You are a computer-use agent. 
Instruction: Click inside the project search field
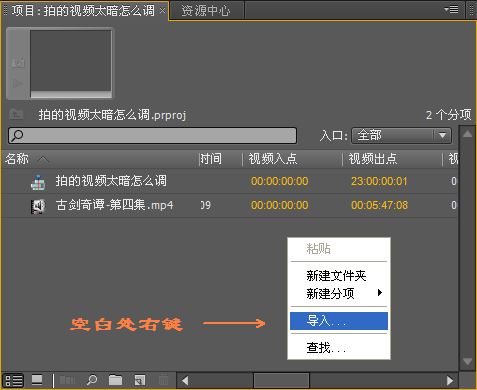pos(152,135)
